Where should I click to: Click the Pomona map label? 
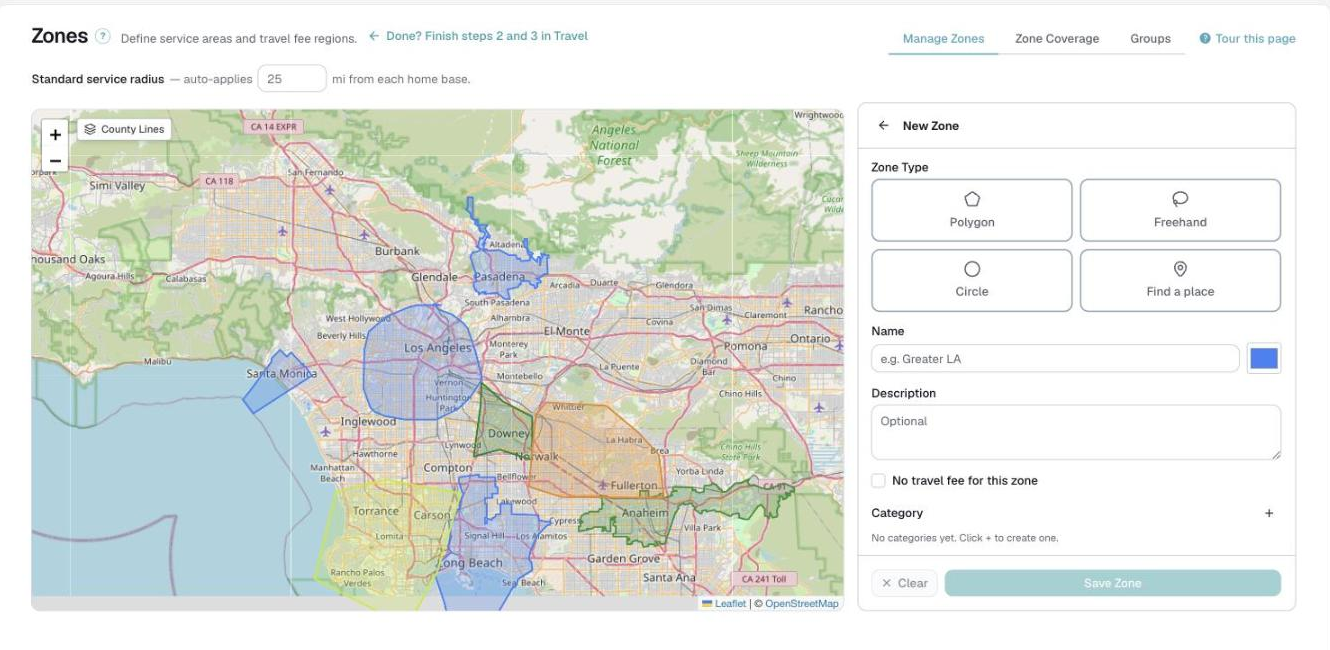(x=745, y=346)
